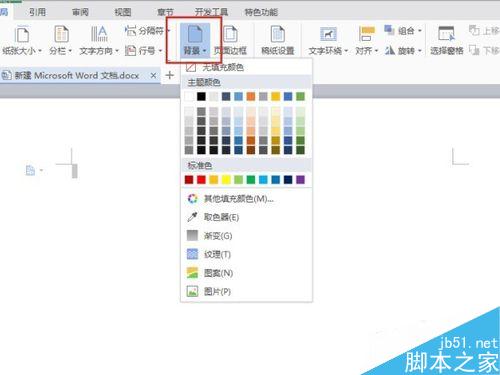
Task: Click the 图案 pattern icon
Action: coord(192,273)
